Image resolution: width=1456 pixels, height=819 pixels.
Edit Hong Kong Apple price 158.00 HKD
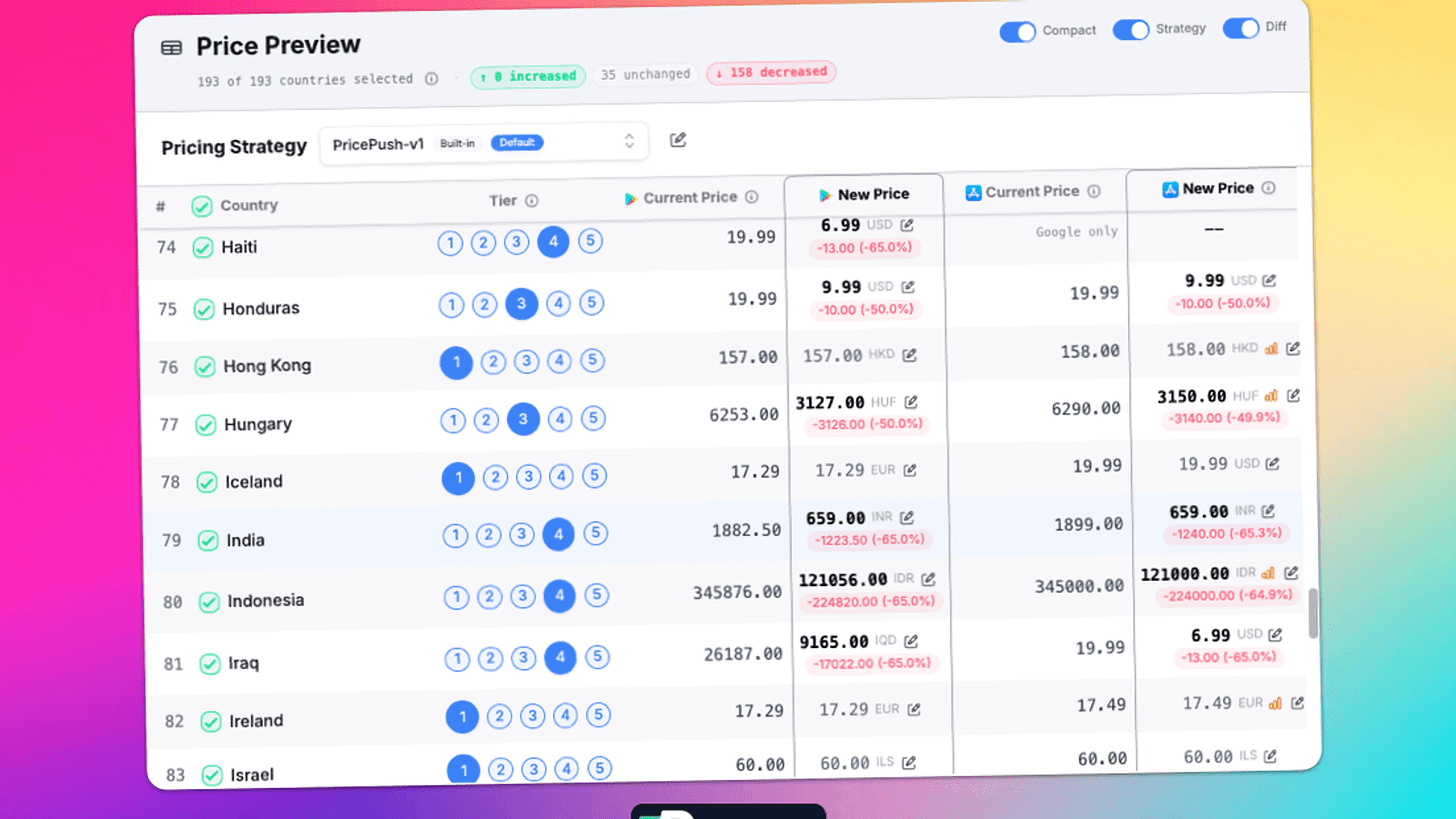click(x=1293, y=349)
